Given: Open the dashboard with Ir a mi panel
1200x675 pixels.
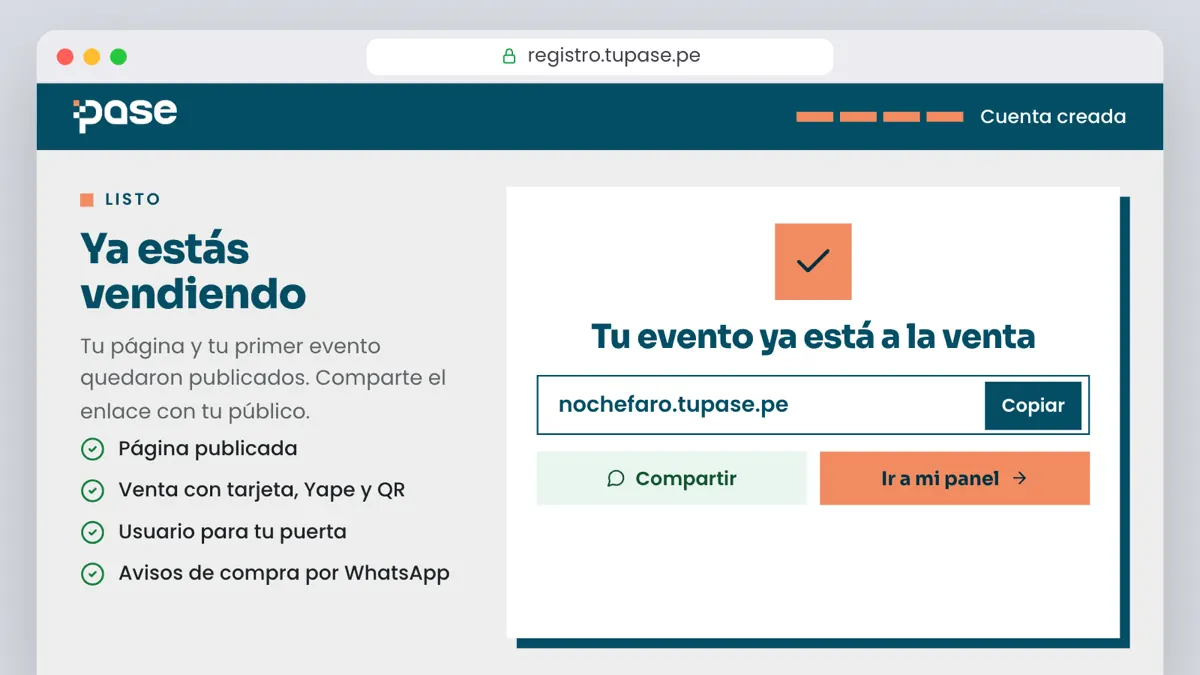Looking at the screenshot, I should click(955, 478).
